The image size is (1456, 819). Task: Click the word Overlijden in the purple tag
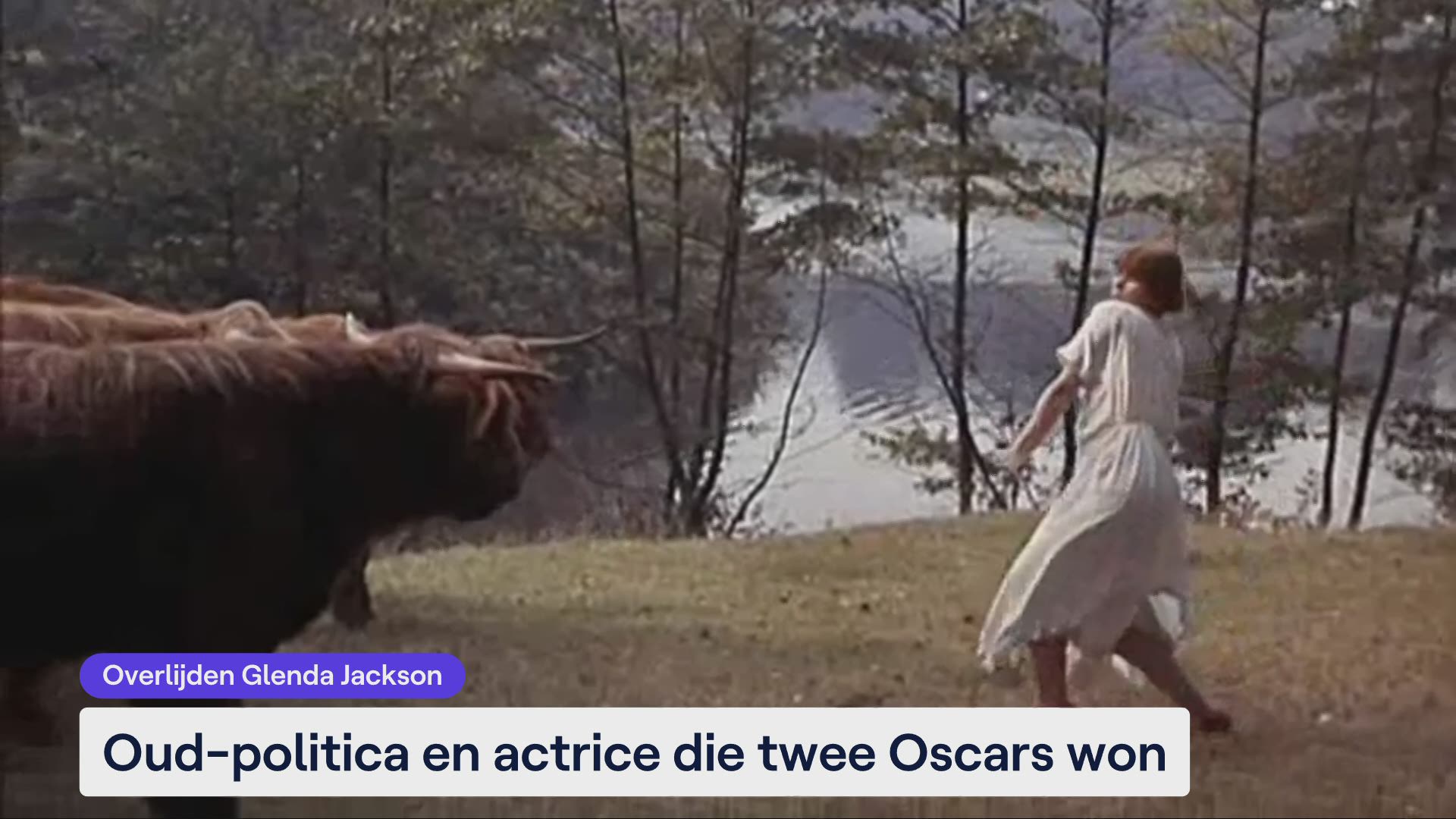pyautogui.click(x=168, y=675)
